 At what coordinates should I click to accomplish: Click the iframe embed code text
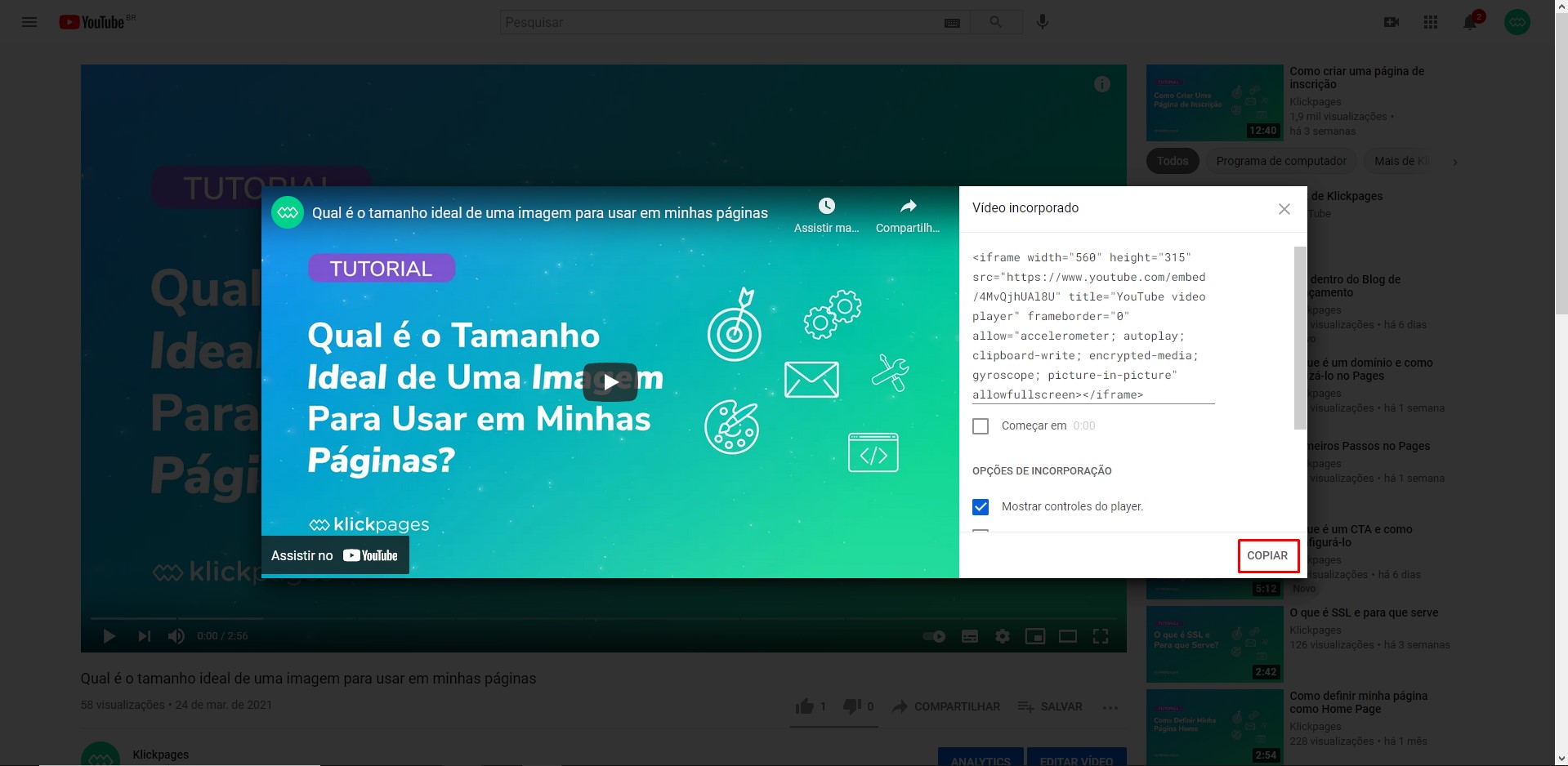click(x=1092, y=326)
